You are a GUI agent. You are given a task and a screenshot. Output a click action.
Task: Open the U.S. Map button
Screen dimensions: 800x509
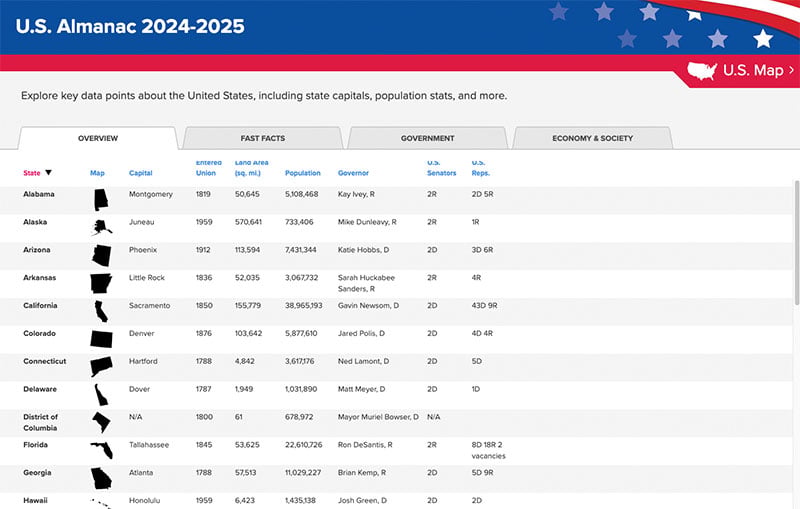(741, 70)
